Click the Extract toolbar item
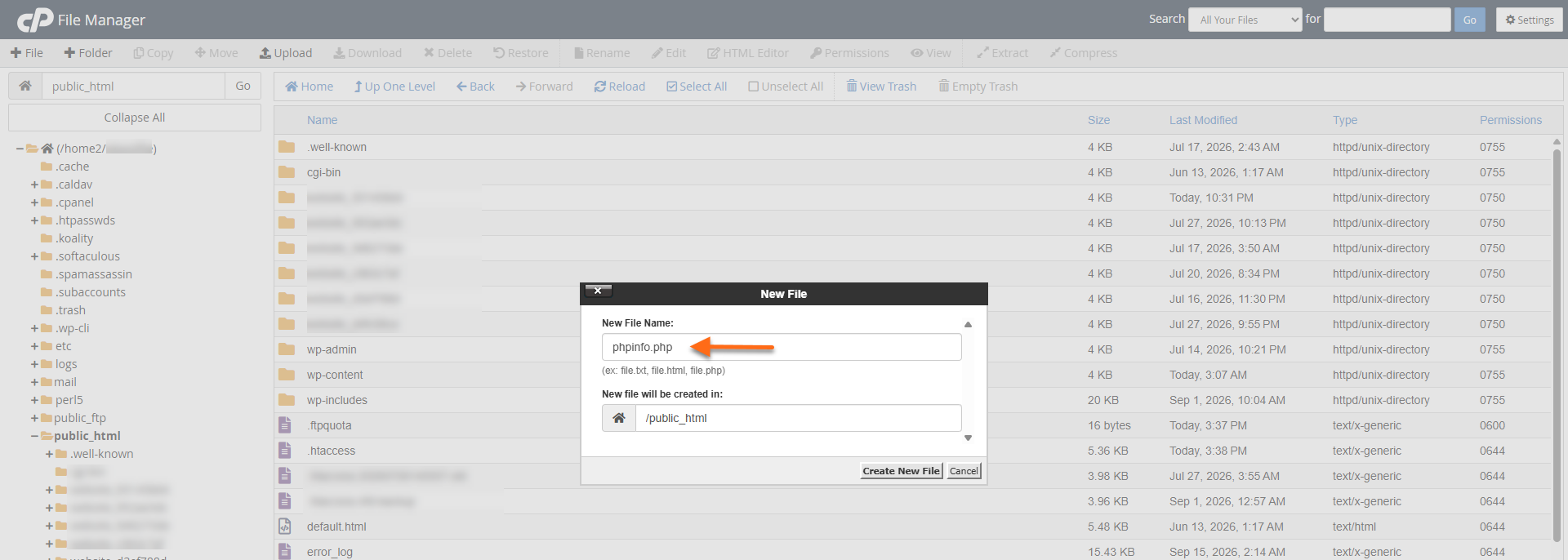This screenshot has height=560, width=1568. pyautogui.click(x=1003, y=53)
